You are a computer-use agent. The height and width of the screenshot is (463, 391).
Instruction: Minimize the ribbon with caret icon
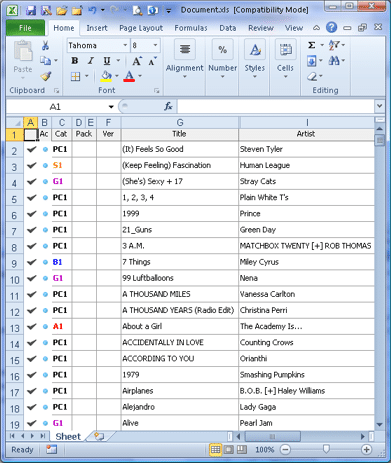316,28
